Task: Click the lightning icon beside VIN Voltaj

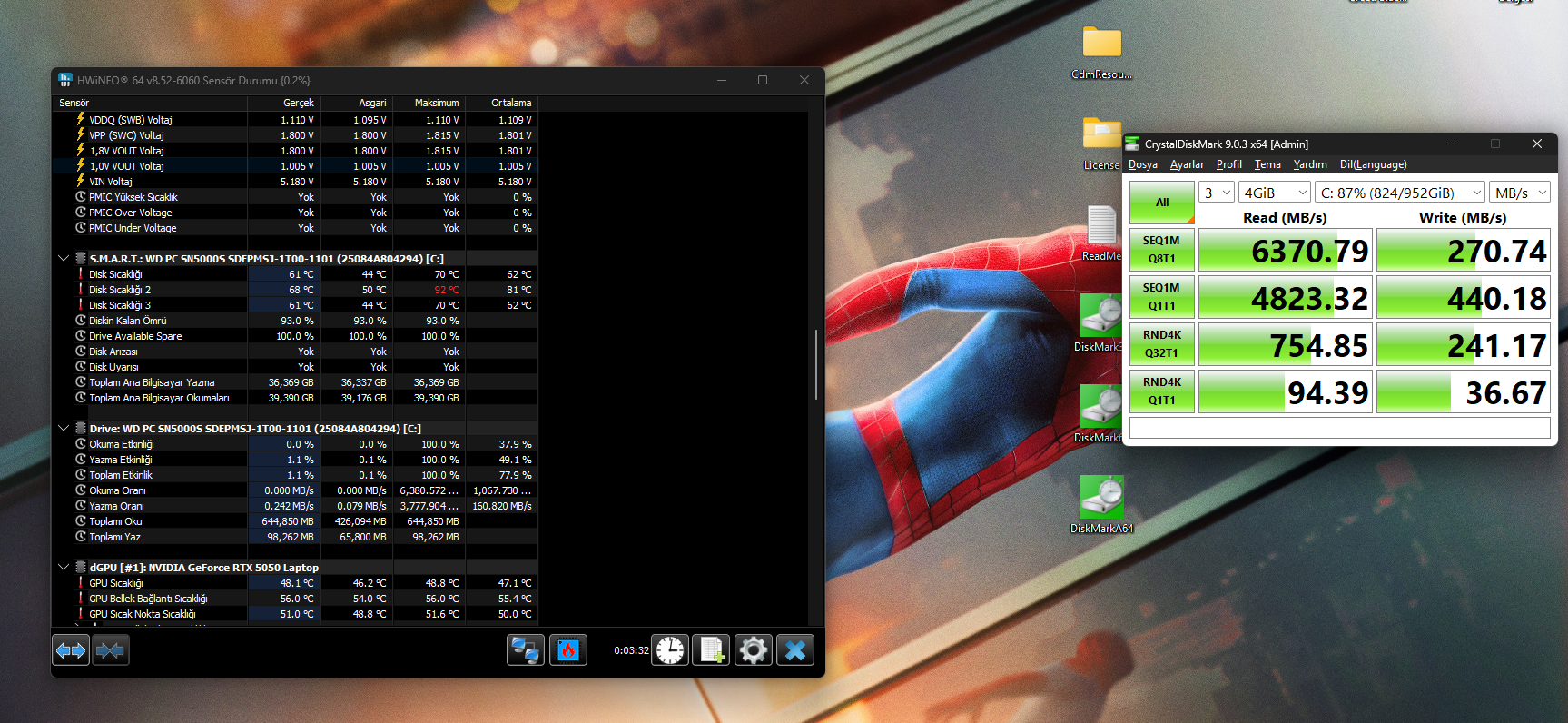Action: (81, 181)
